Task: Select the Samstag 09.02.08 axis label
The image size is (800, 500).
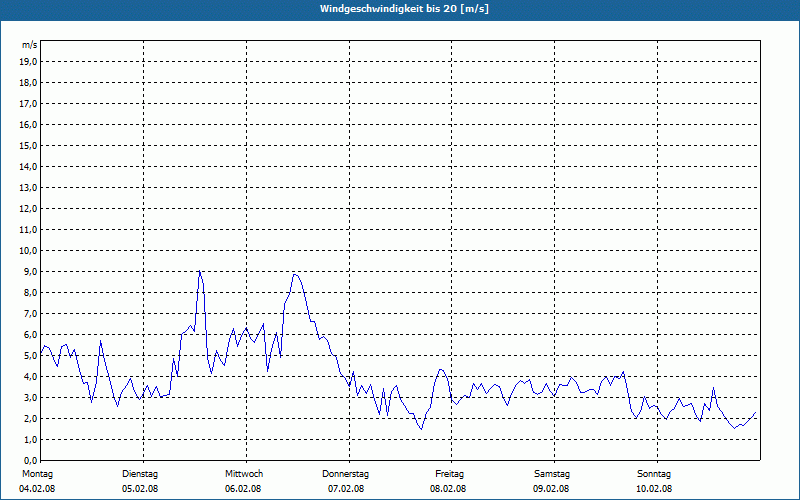Action: (x=552, y=481)
